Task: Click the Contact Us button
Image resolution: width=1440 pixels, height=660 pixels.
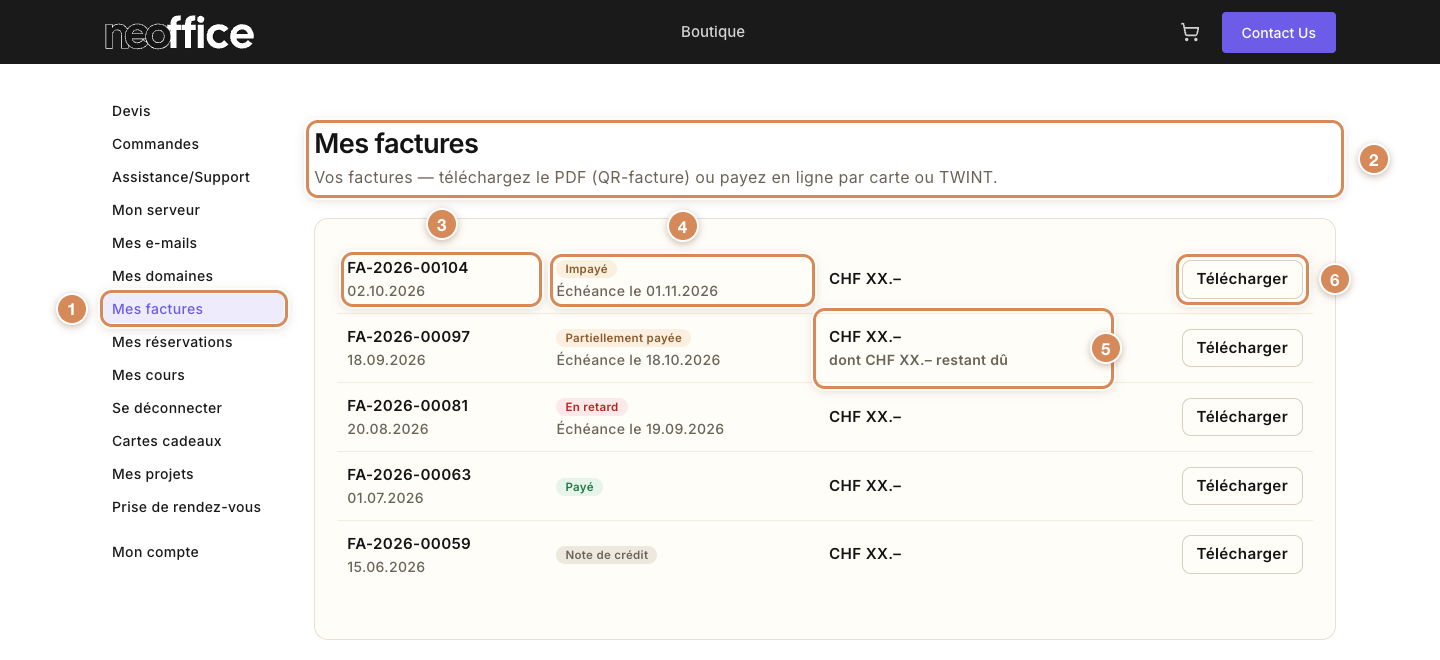Action: click(x=1278, y=32)
